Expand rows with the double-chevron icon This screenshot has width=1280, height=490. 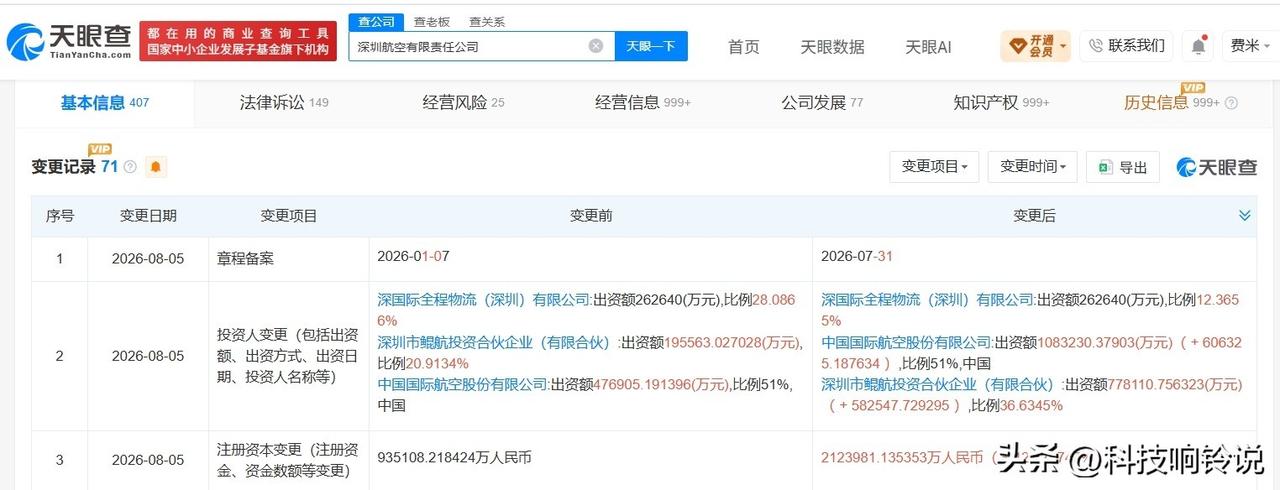tap(1245, 215)
